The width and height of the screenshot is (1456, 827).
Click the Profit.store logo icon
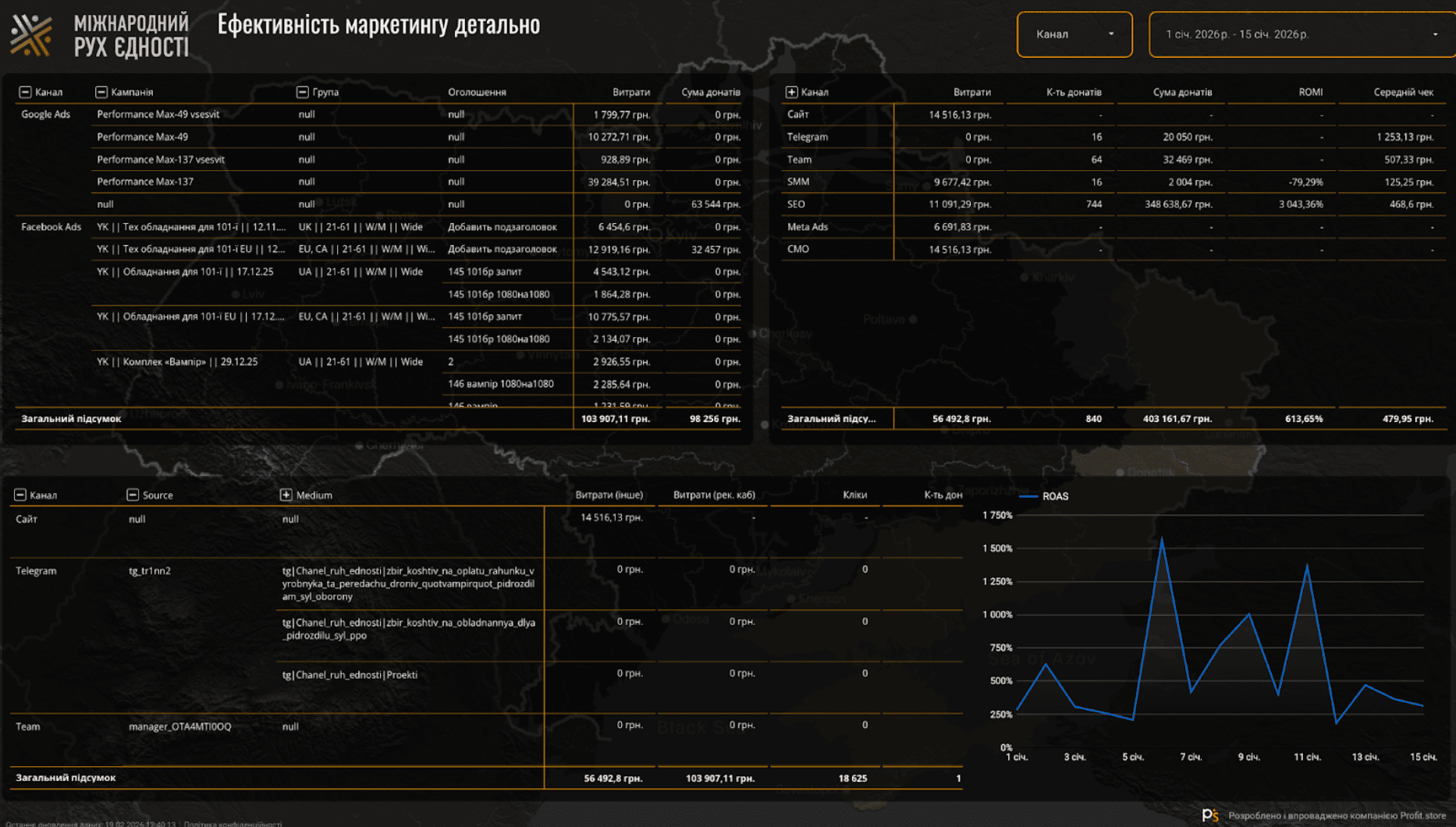click(x=1210, y=815)
